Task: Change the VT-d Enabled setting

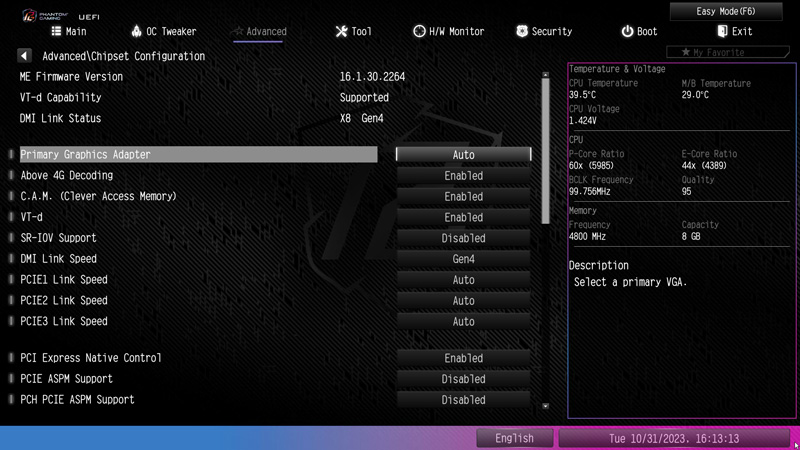Action: (x=463, y=217)
